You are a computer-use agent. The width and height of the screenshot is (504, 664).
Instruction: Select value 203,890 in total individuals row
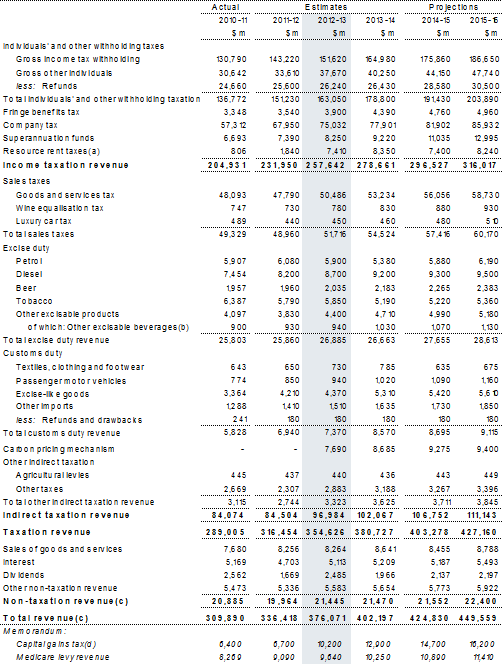coord(482,99)
